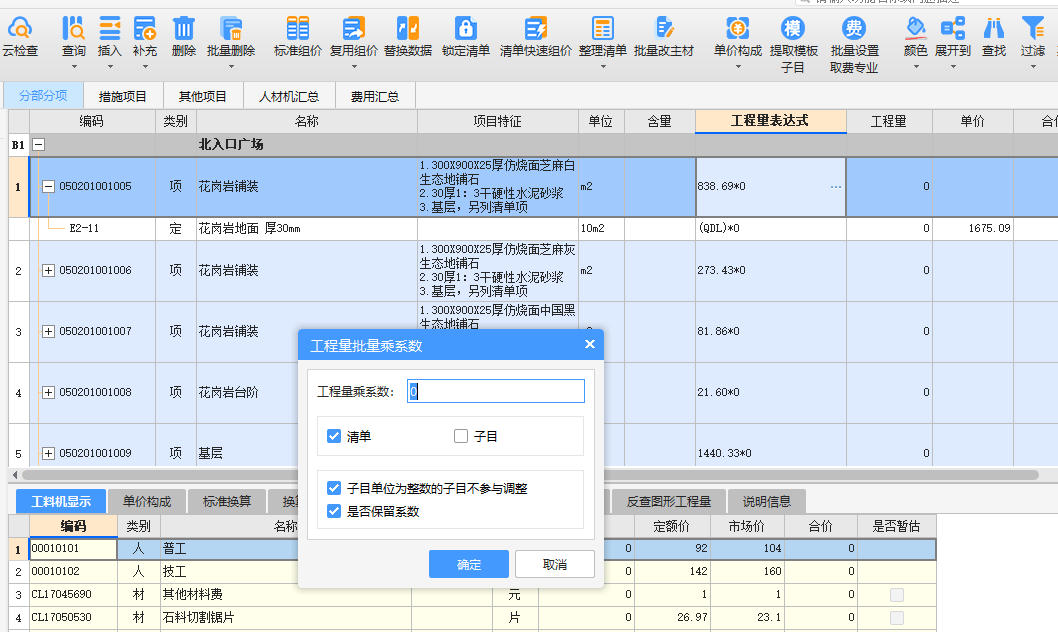1058x632 pixels.
Task: Open the 标准换算 bottom tab
Action: coord(227,501)
